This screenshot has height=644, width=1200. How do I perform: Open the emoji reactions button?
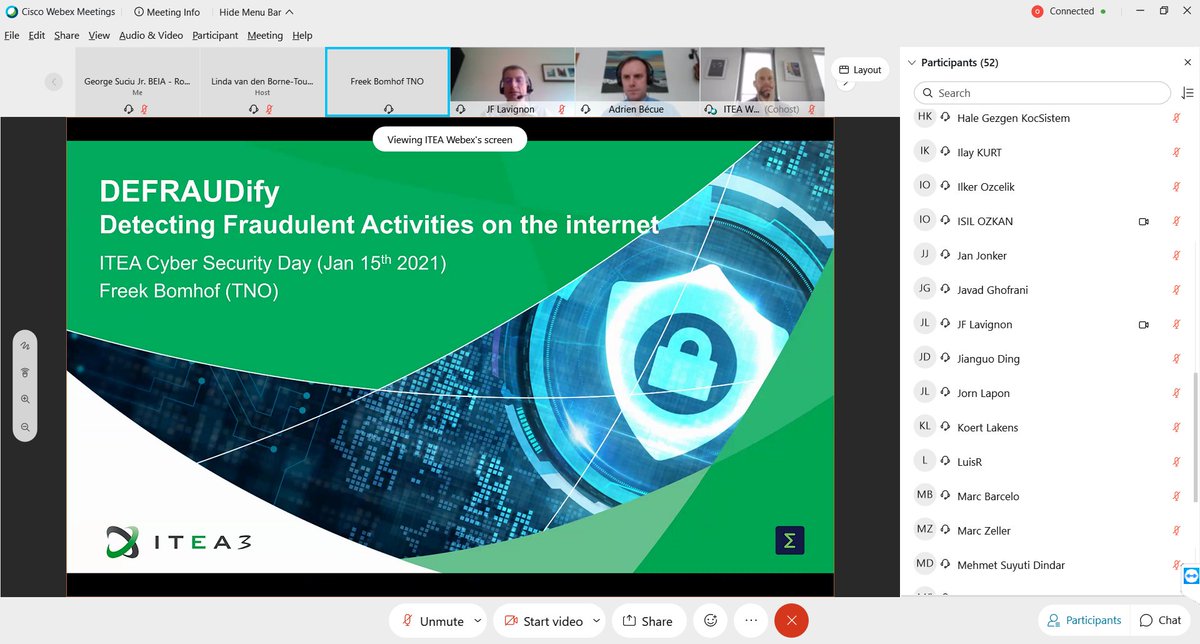pyautogui.click(x=711, y=621)
